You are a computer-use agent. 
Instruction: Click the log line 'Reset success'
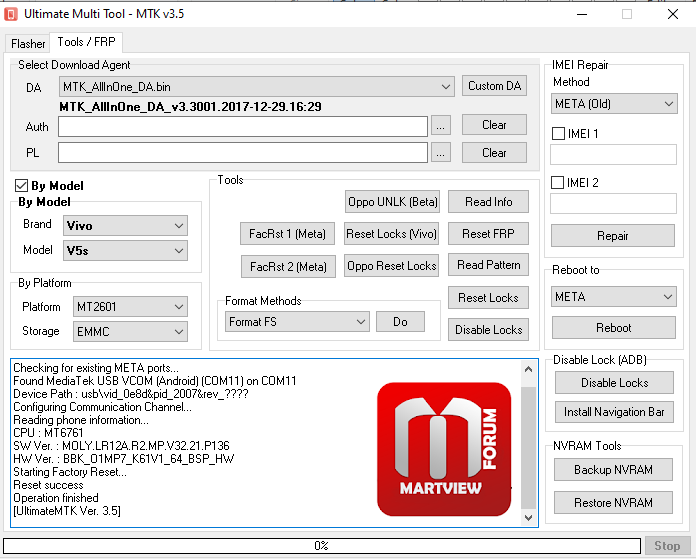pos(48,485)
